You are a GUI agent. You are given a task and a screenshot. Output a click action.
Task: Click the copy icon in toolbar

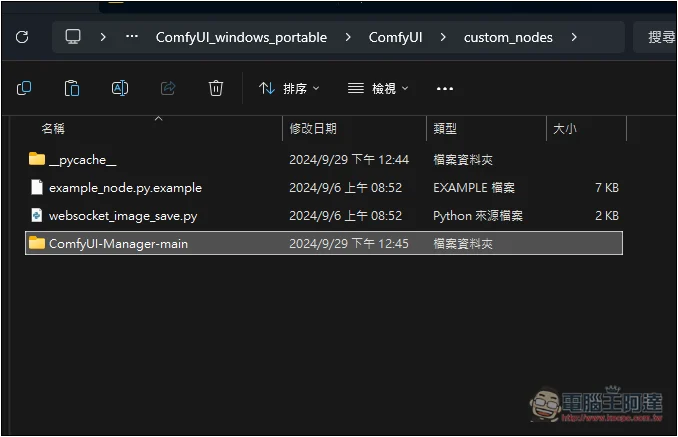click(24, 88)
